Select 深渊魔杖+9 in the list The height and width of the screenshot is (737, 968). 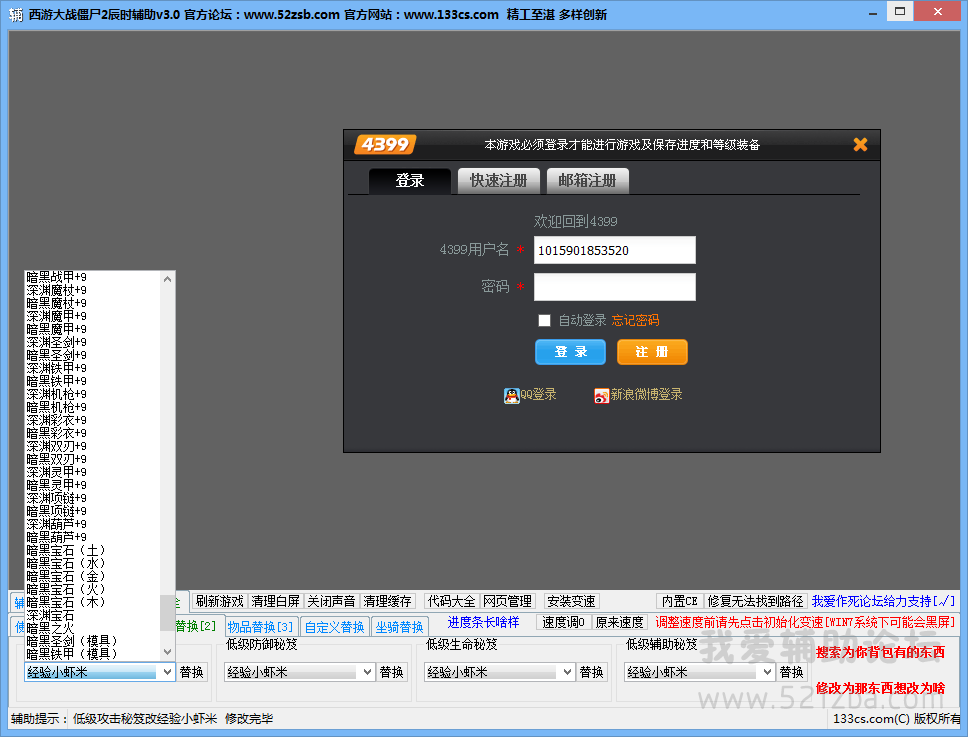coord(92,290)
